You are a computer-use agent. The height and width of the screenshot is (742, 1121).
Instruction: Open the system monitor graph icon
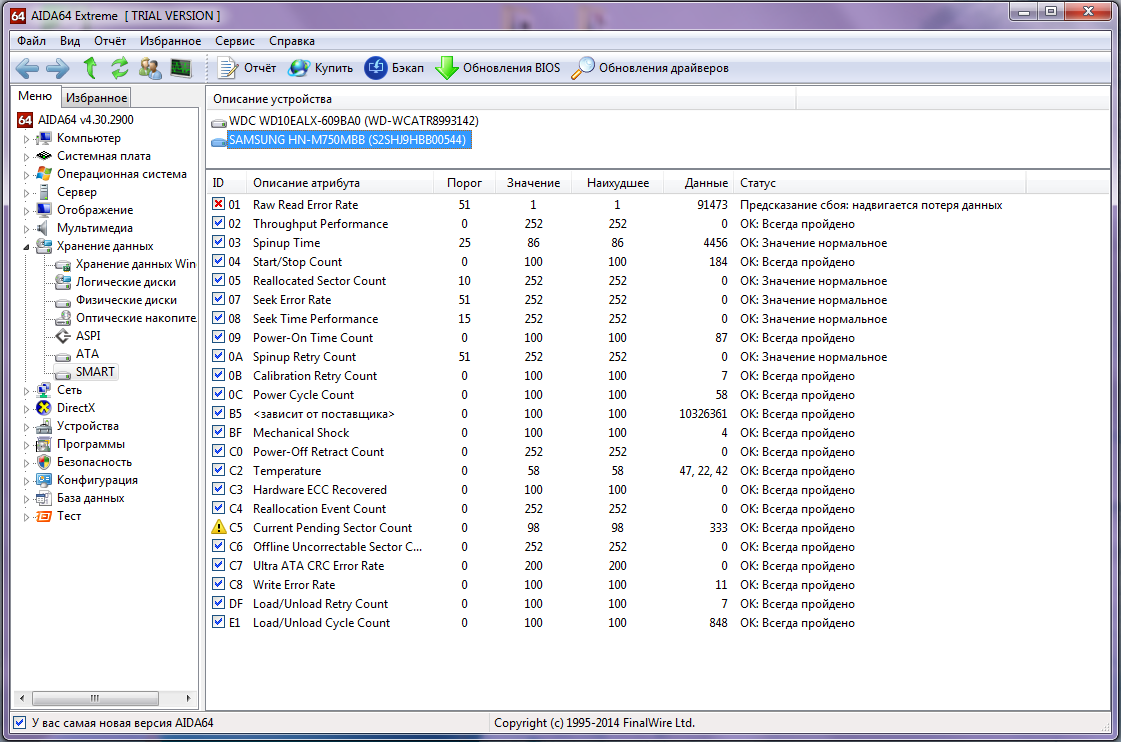(181, 68)
